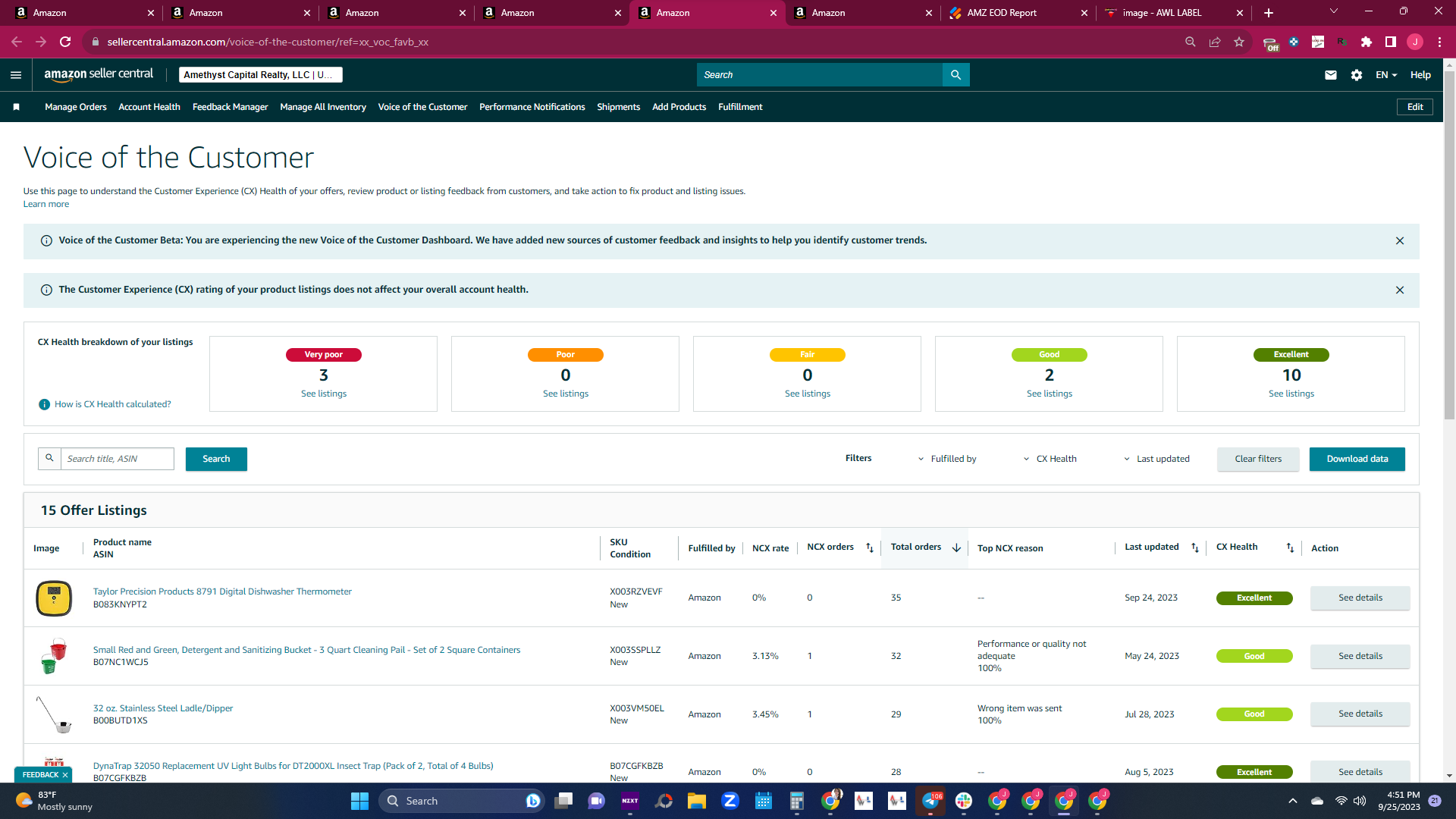Viewport: 1456px width, 819px height.
Task: Open File Explorer from the taskbar
Action: coord(697,801)
